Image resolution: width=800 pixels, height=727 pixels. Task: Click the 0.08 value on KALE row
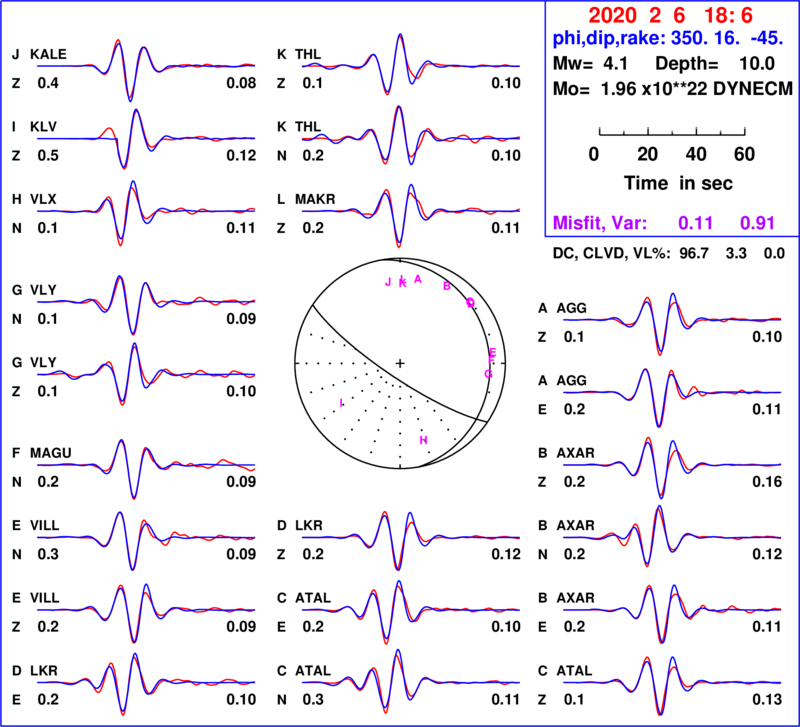[x=241, y=83]
